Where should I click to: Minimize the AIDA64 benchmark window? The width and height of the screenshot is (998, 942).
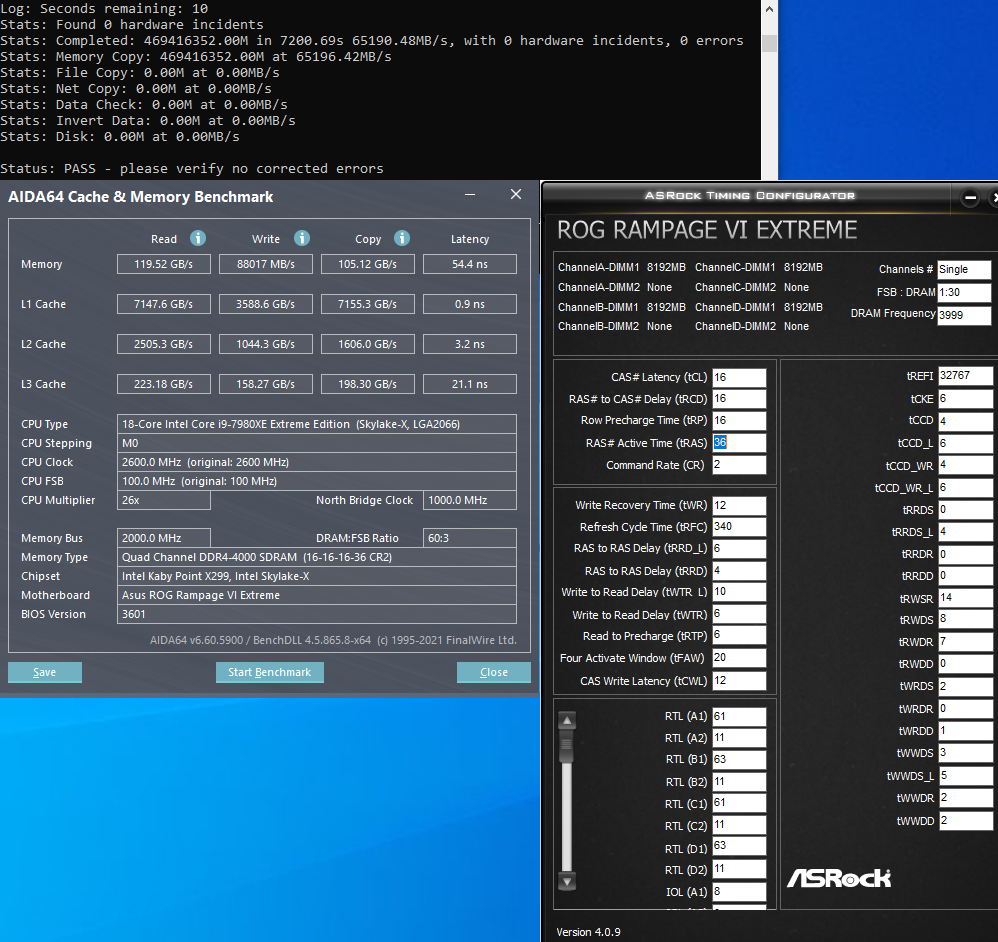[x=470, y=194]
